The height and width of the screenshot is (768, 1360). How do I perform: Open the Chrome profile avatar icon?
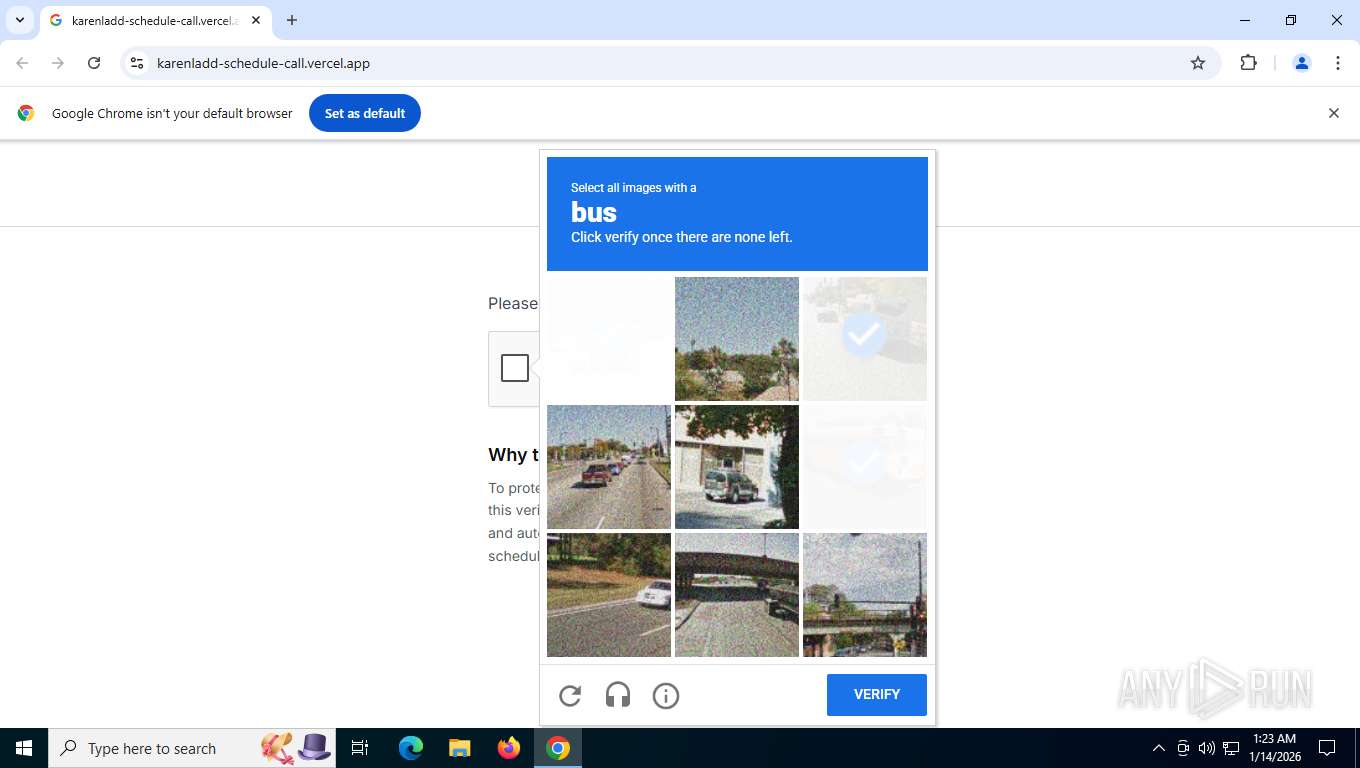pyautogui.click(x=1302, y=63)
